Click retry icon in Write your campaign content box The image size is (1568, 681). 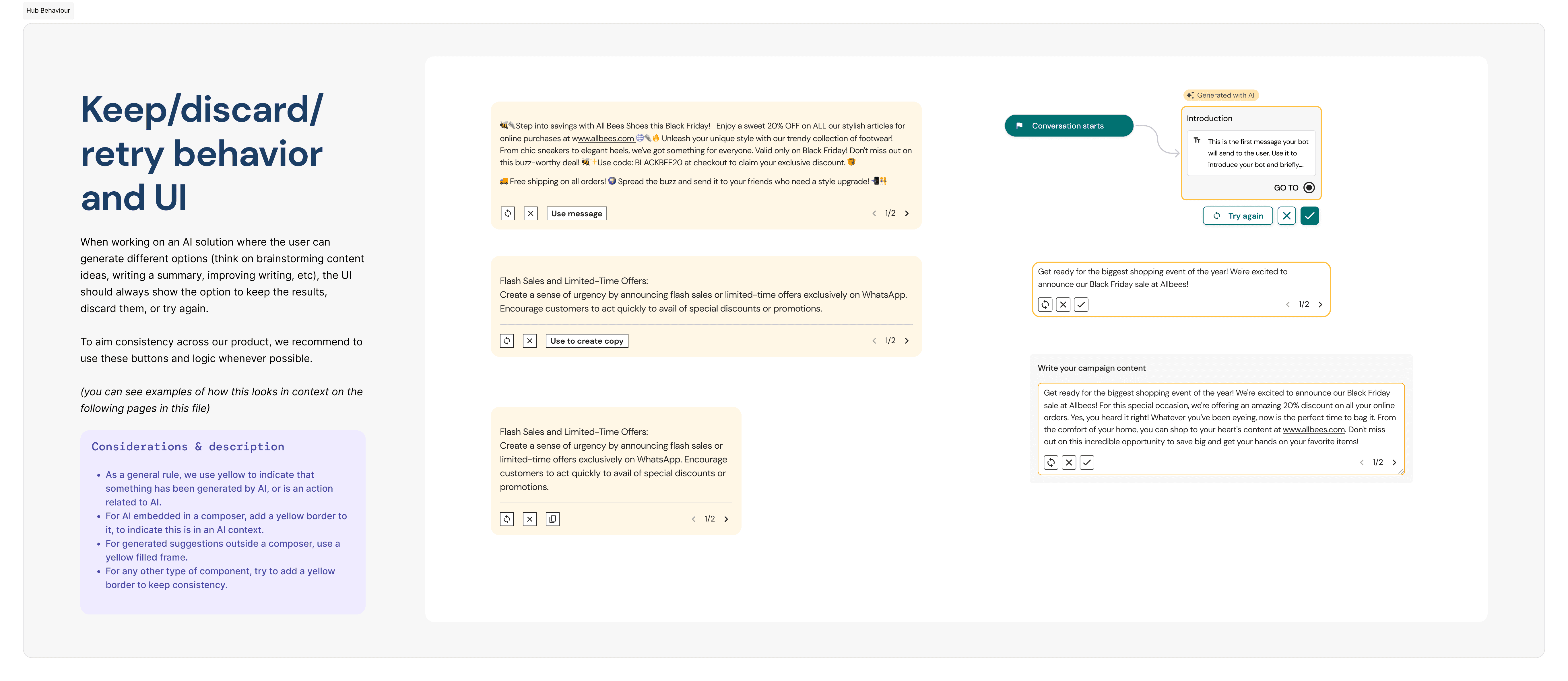tap(1051, 462)
